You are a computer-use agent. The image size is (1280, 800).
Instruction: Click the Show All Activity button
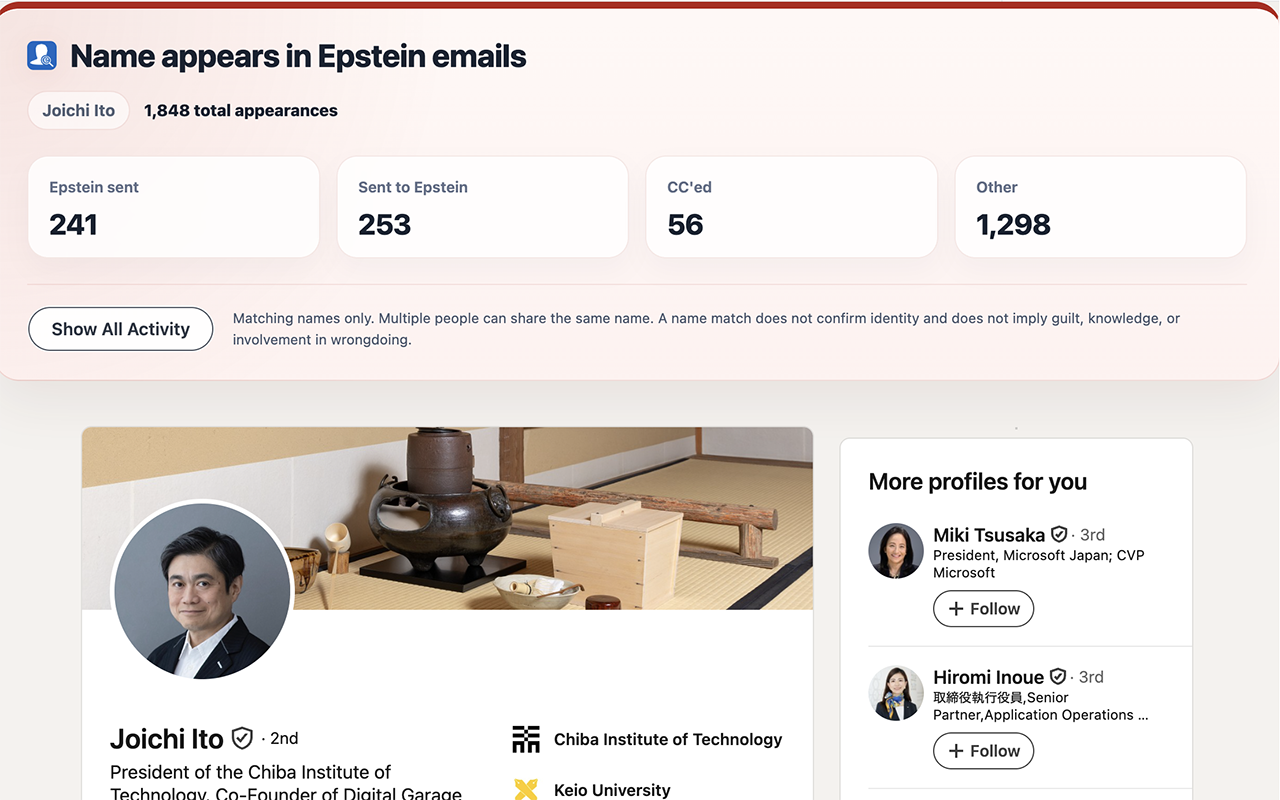pyautogui.click(x=120, y=328)
